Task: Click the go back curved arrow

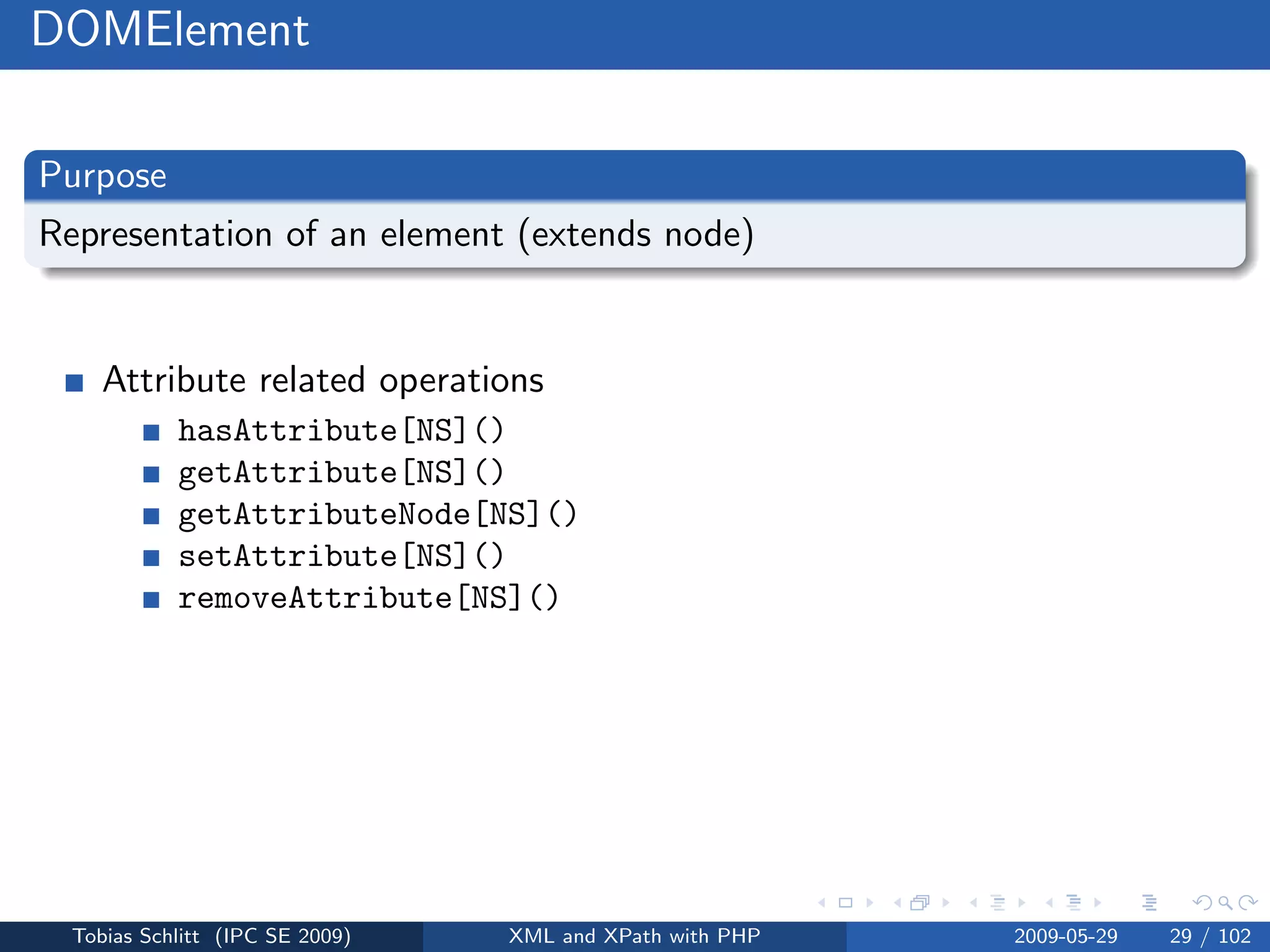Action: point(1202,903)
